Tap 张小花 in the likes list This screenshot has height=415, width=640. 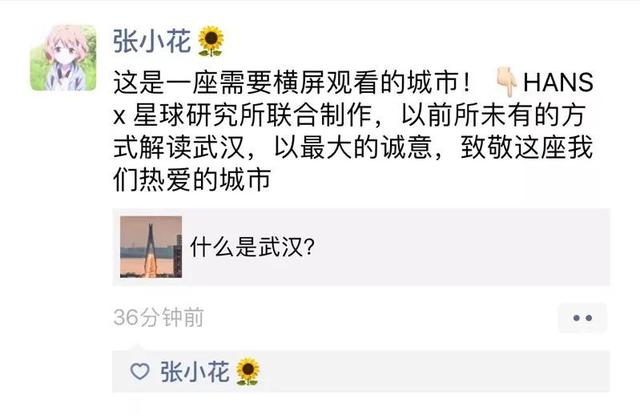click(194, 371)
